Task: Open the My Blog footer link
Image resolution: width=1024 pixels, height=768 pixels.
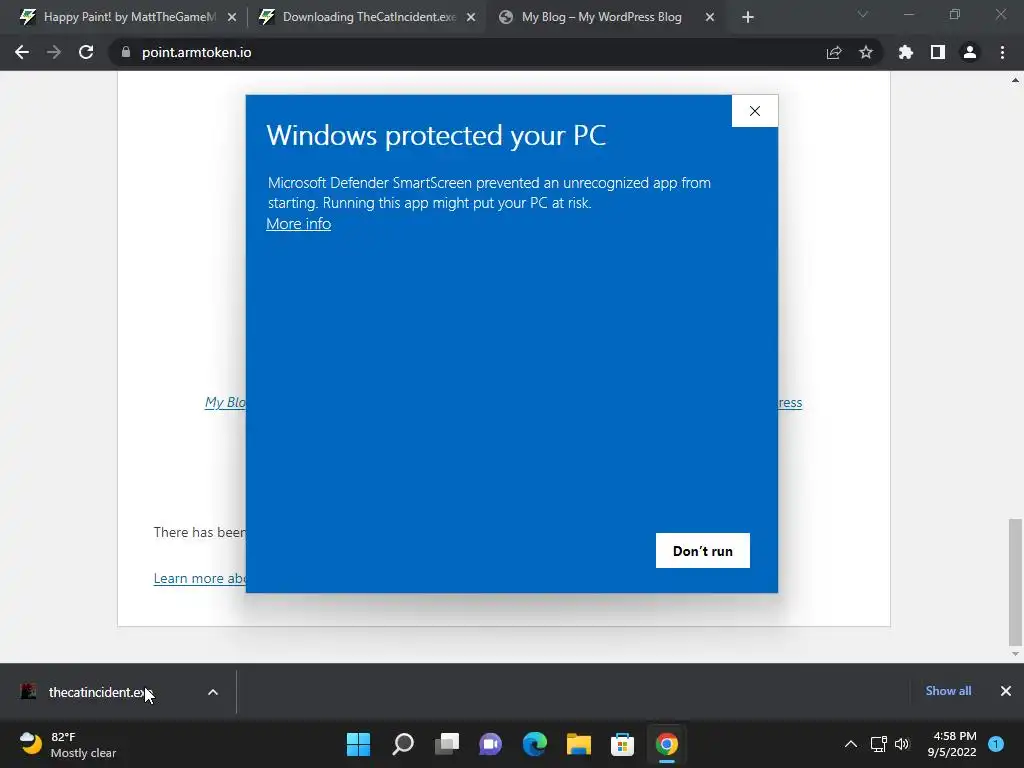Action: (x=225, y=402)
